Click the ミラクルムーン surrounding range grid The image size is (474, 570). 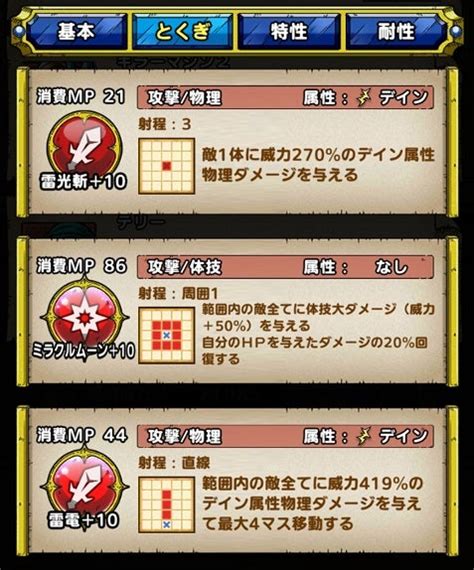pos(166,336)
